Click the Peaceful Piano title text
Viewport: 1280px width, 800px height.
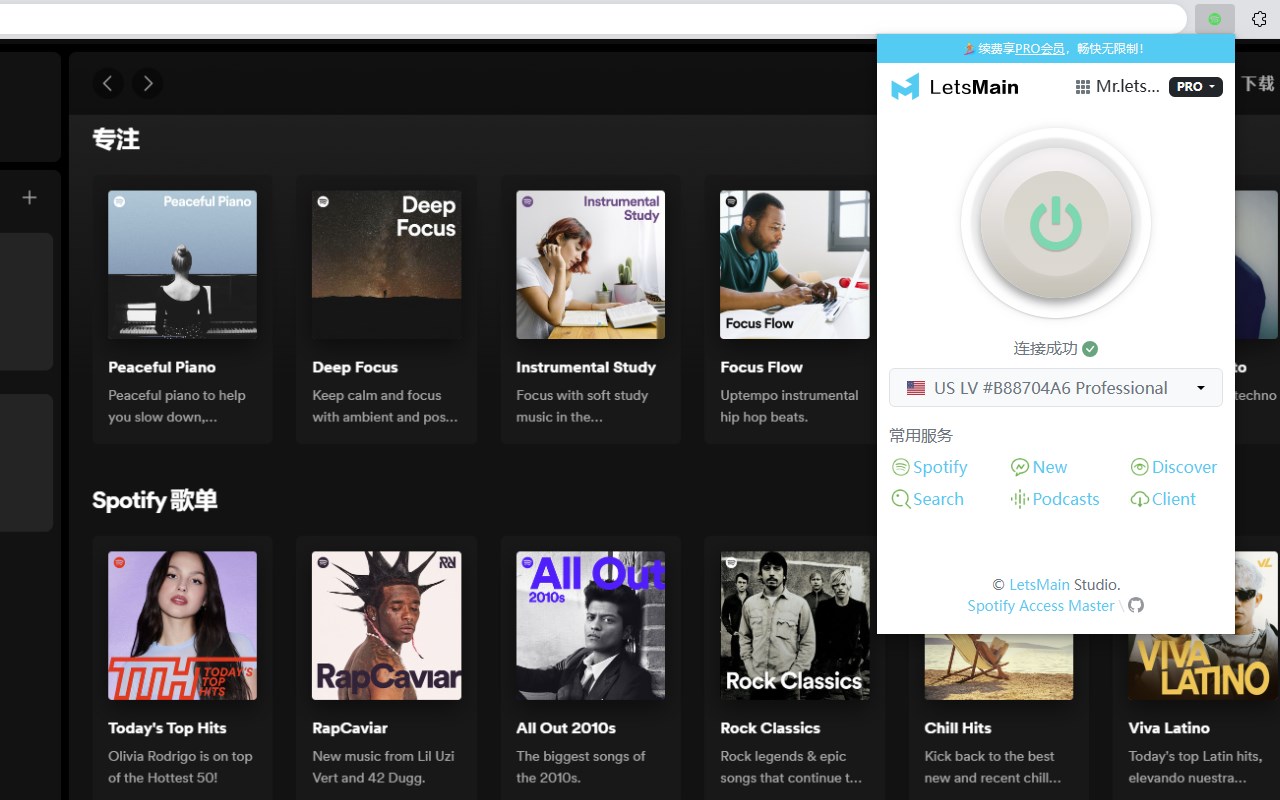point(162,367)
